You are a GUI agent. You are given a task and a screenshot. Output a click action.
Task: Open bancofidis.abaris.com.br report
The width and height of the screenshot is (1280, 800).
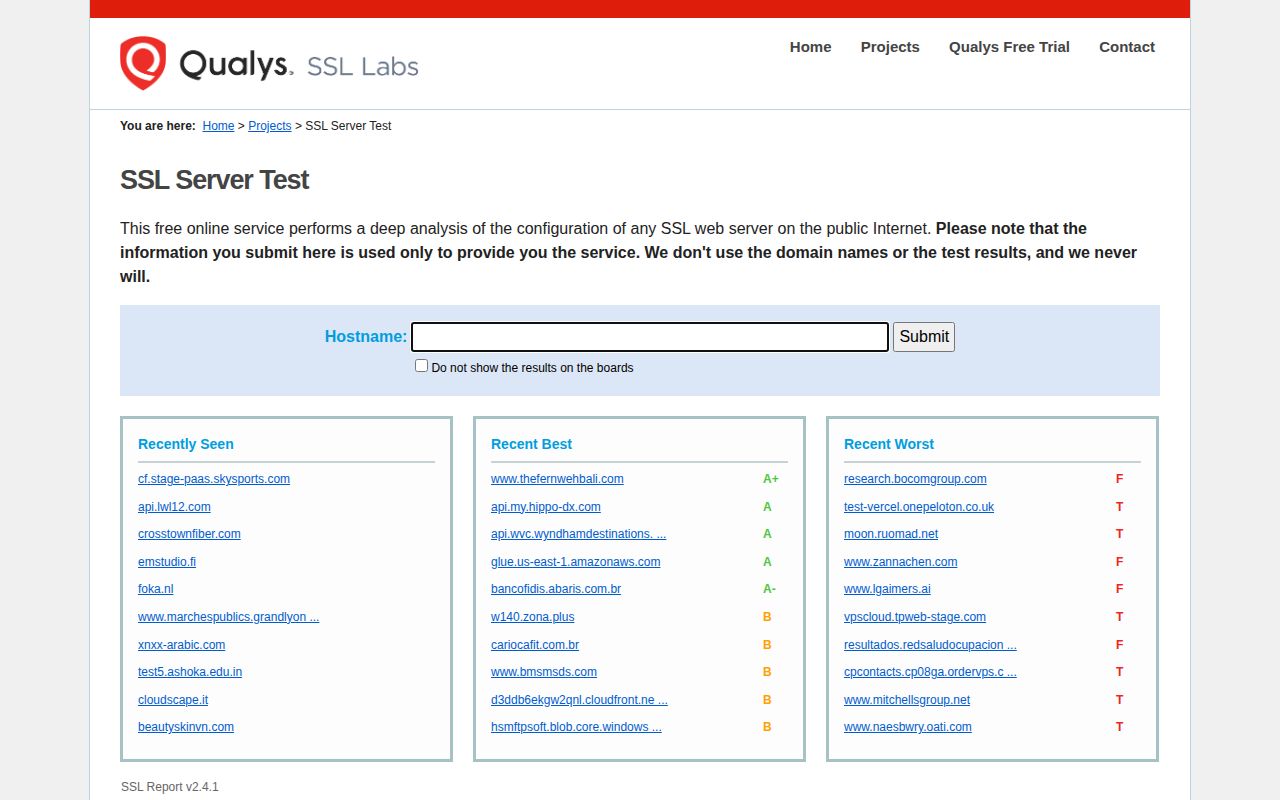555,589
